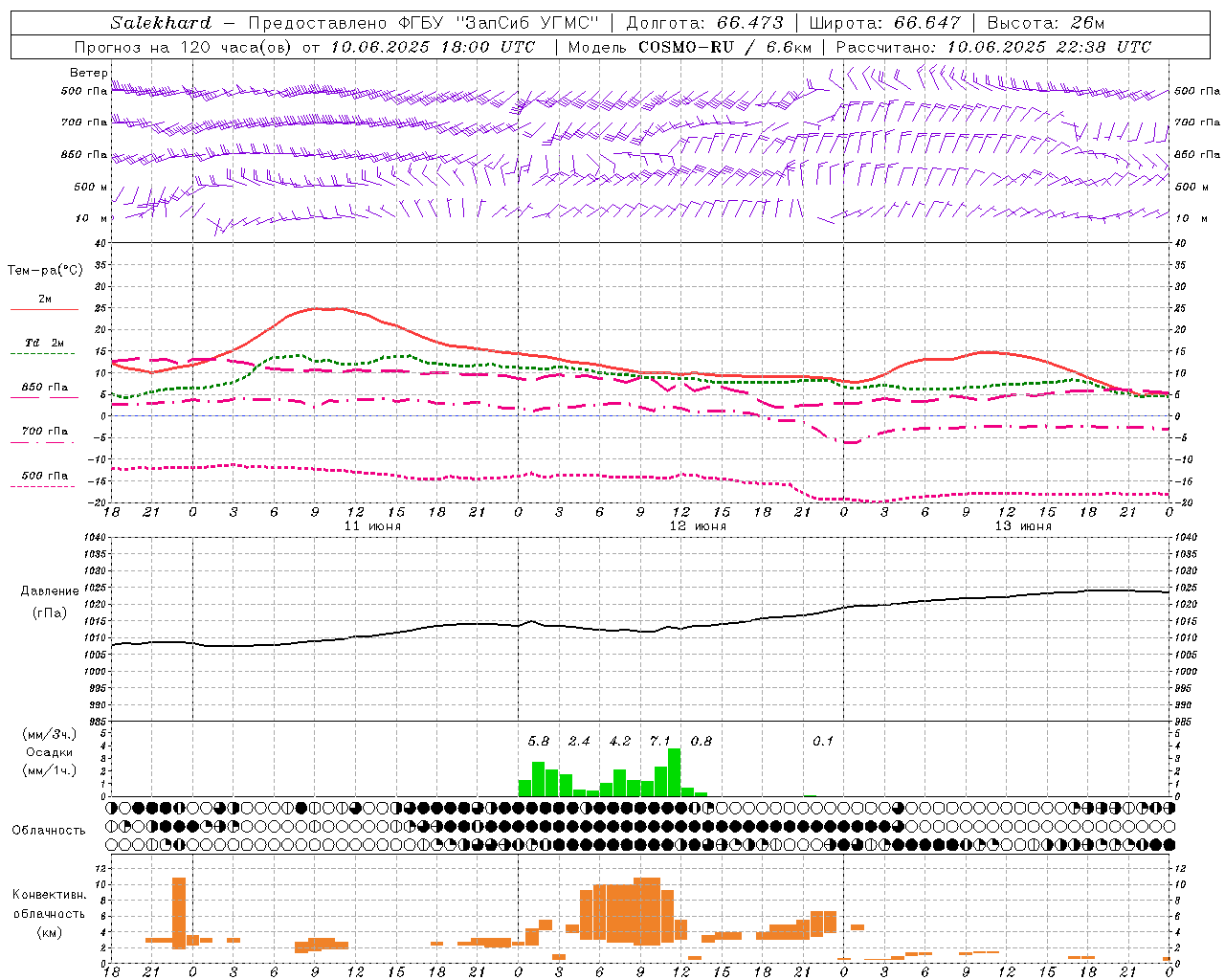This screenshot has height=980, width=1225.
Task: Click the "(мм/3ч.)" precipitation unit label
Action: click(49, 734)
